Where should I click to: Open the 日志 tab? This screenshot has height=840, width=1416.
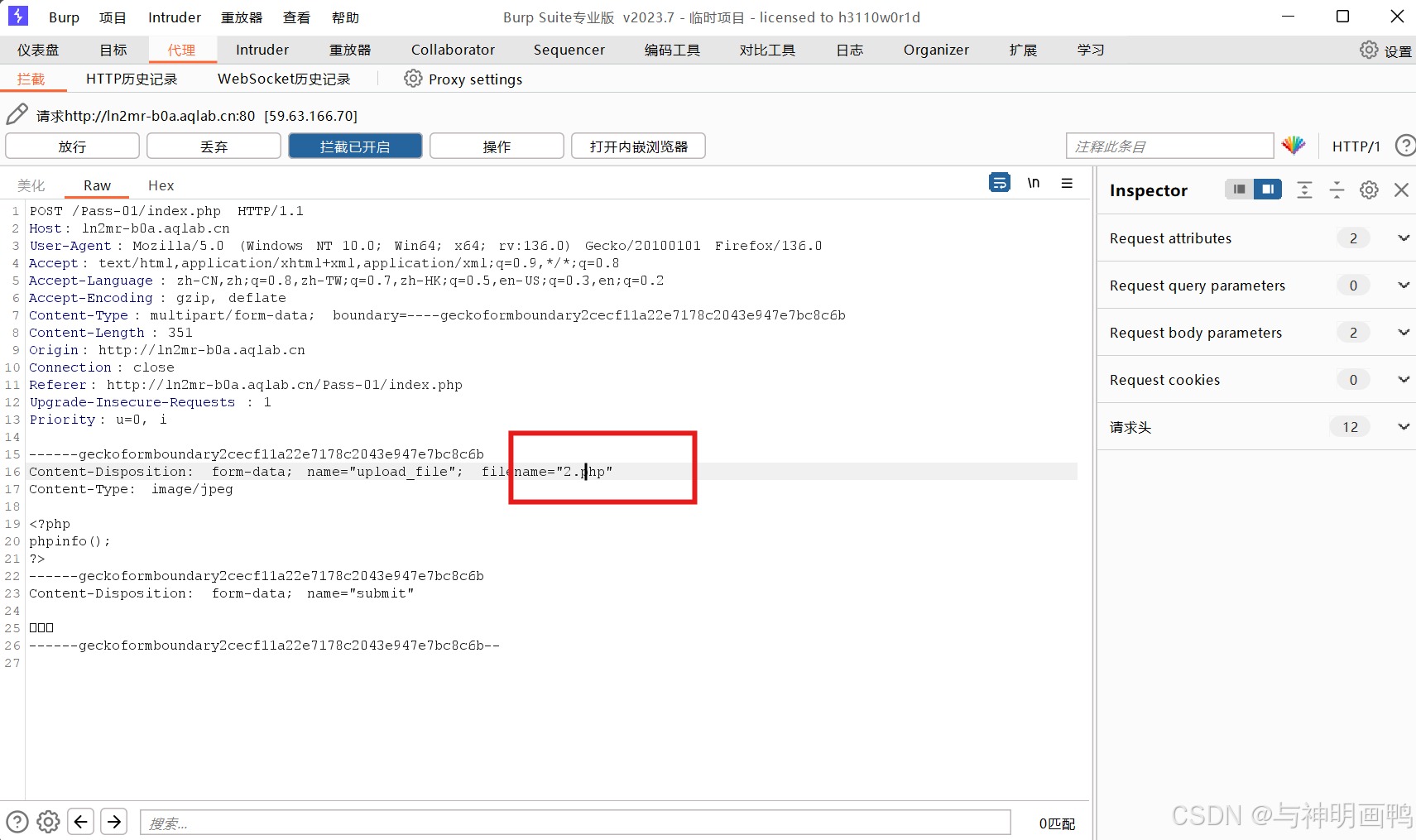pos(849,50)
